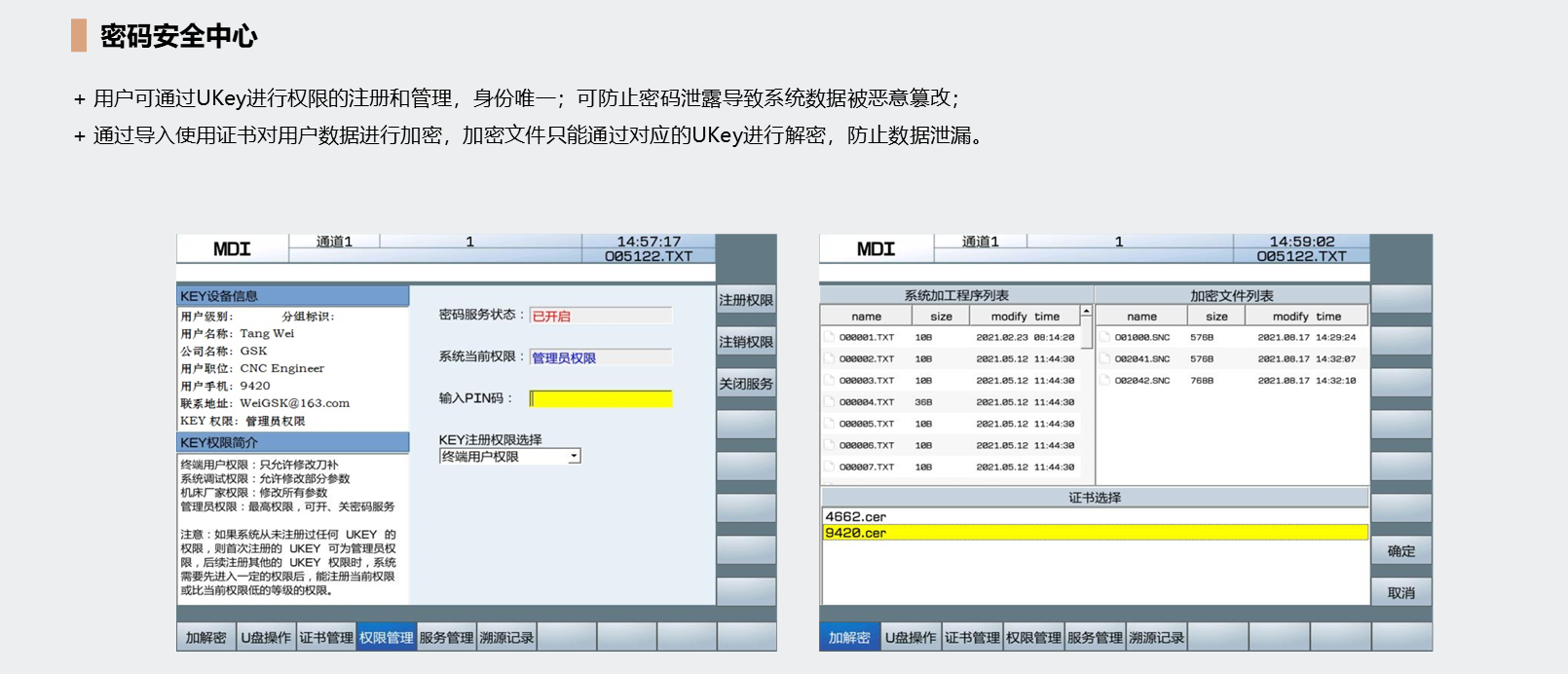Select the 4662.cer certificate
1568x674 pixels.
(856, 516)
